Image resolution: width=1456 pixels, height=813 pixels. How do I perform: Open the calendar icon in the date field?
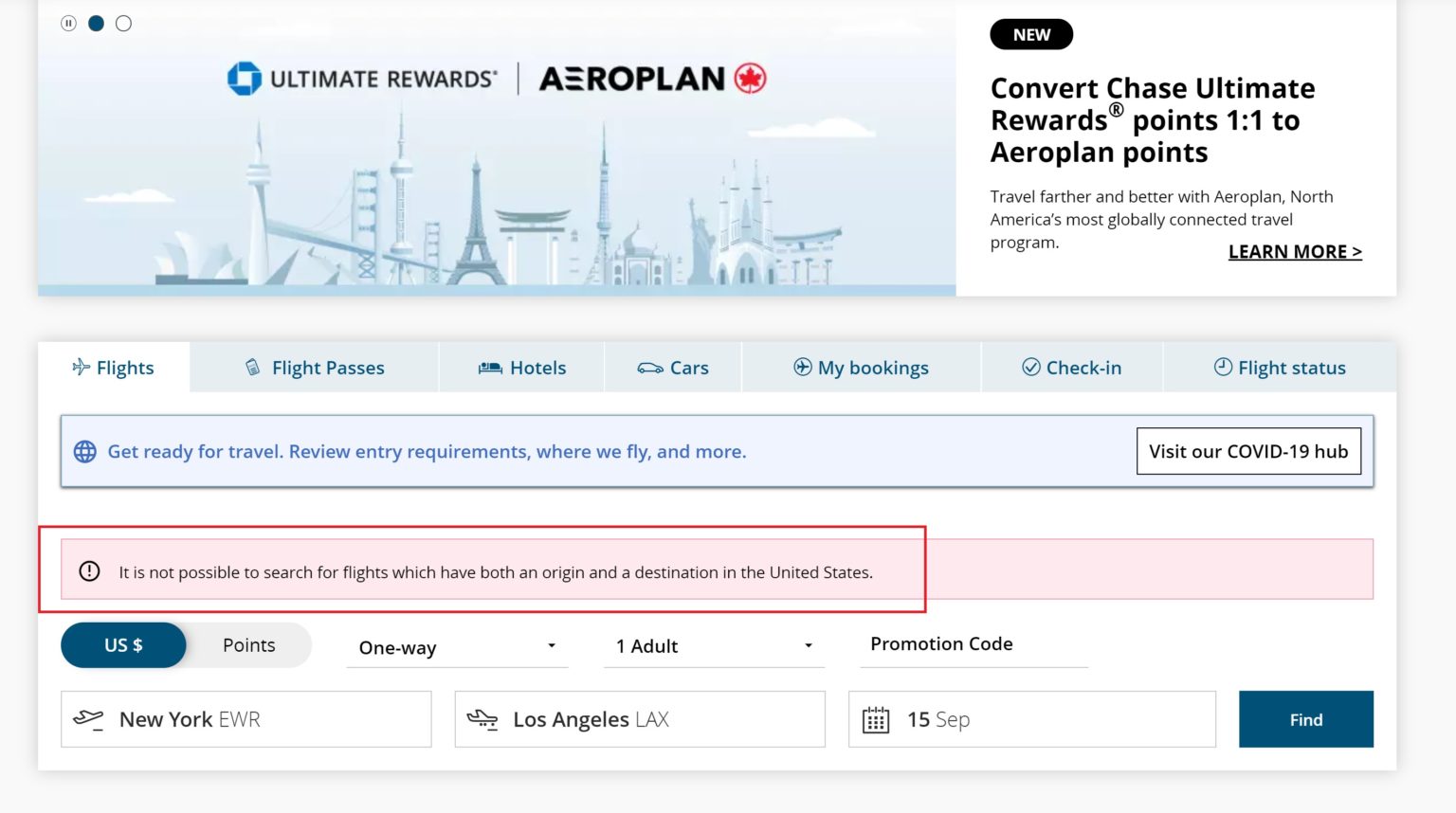click(x=874, y=720)
